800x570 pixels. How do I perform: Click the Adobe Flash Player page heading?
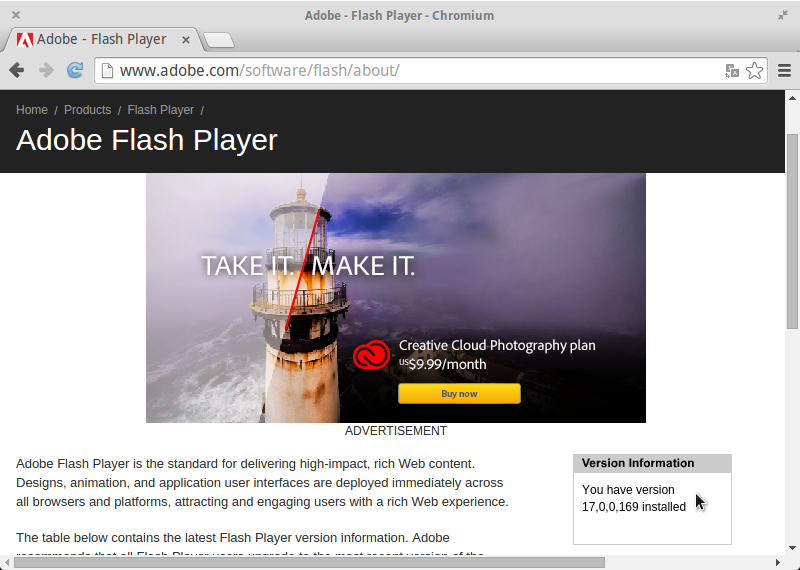pyautogui.click(x=147, y=140)
